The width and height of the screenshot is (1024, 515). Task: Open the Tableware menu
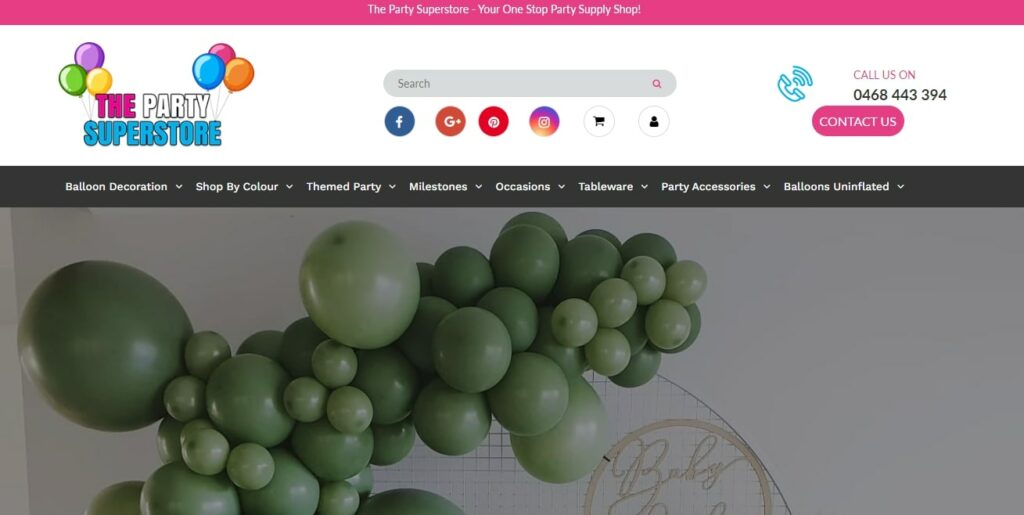click(613, 187)
